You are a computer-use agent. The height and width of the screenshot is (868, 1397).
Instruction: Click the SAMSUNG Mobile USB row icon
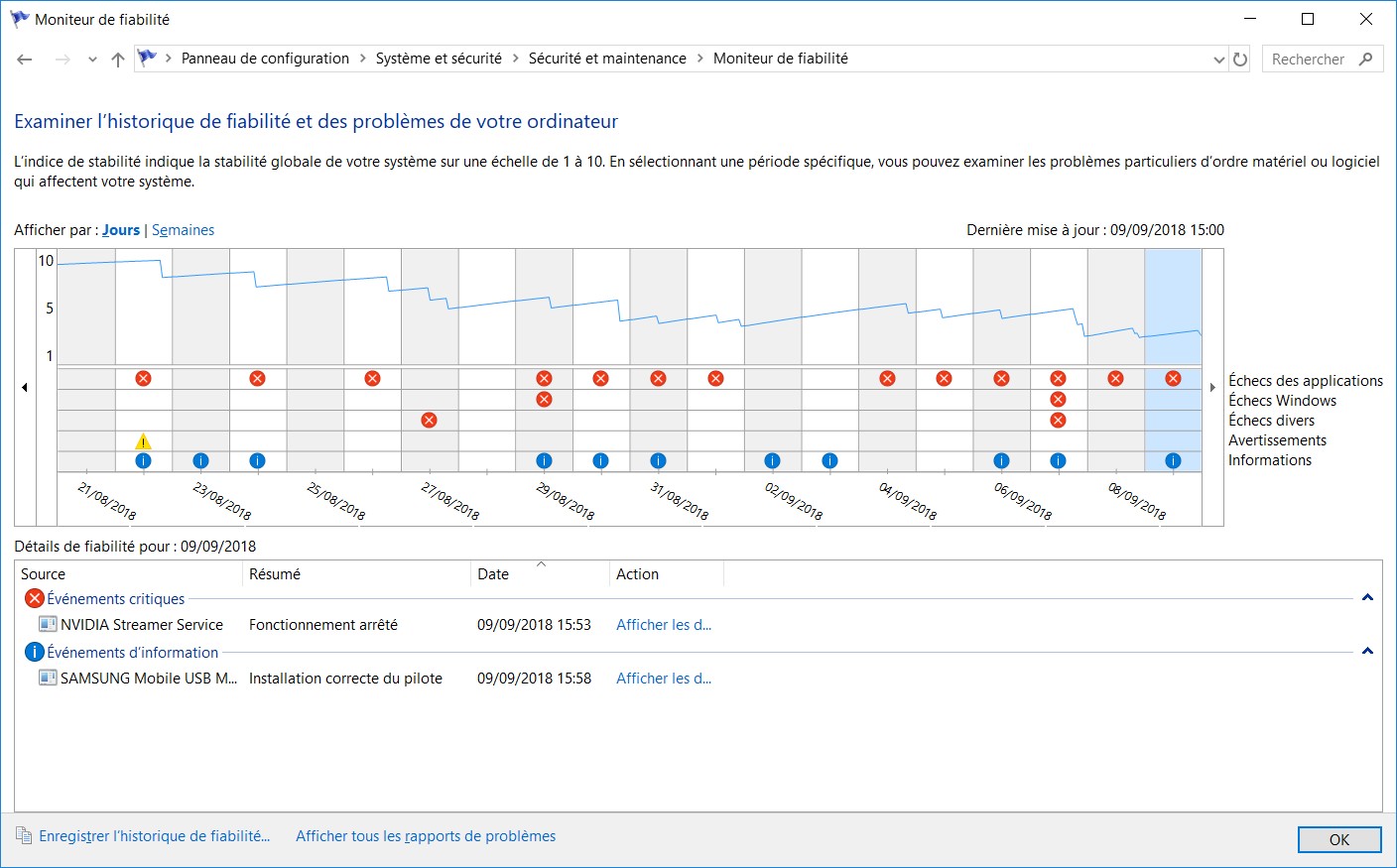click(48, 678)
